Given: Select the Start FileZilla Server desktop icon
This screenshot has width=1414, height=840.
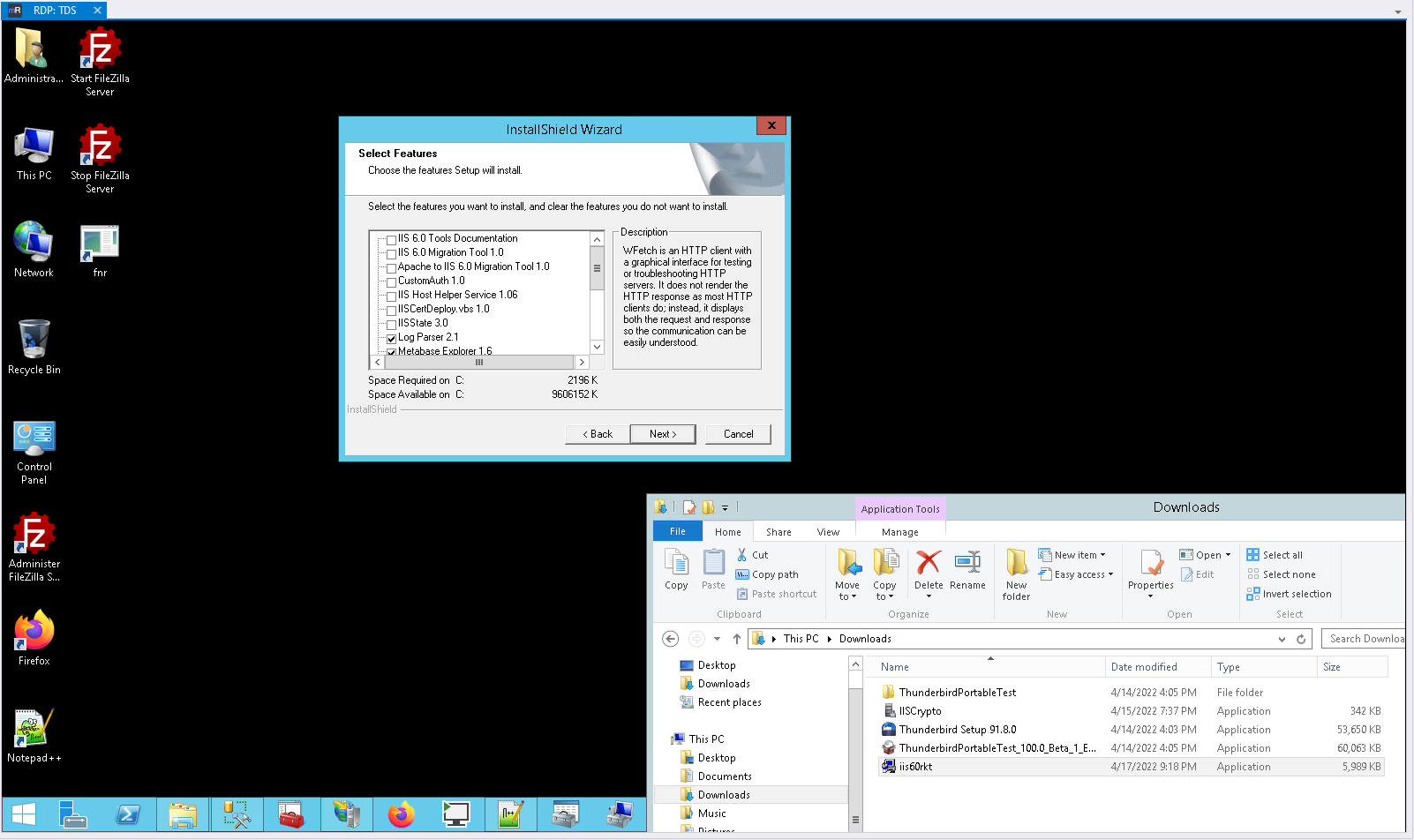Looking at the screenshot, I should point(100,62).
